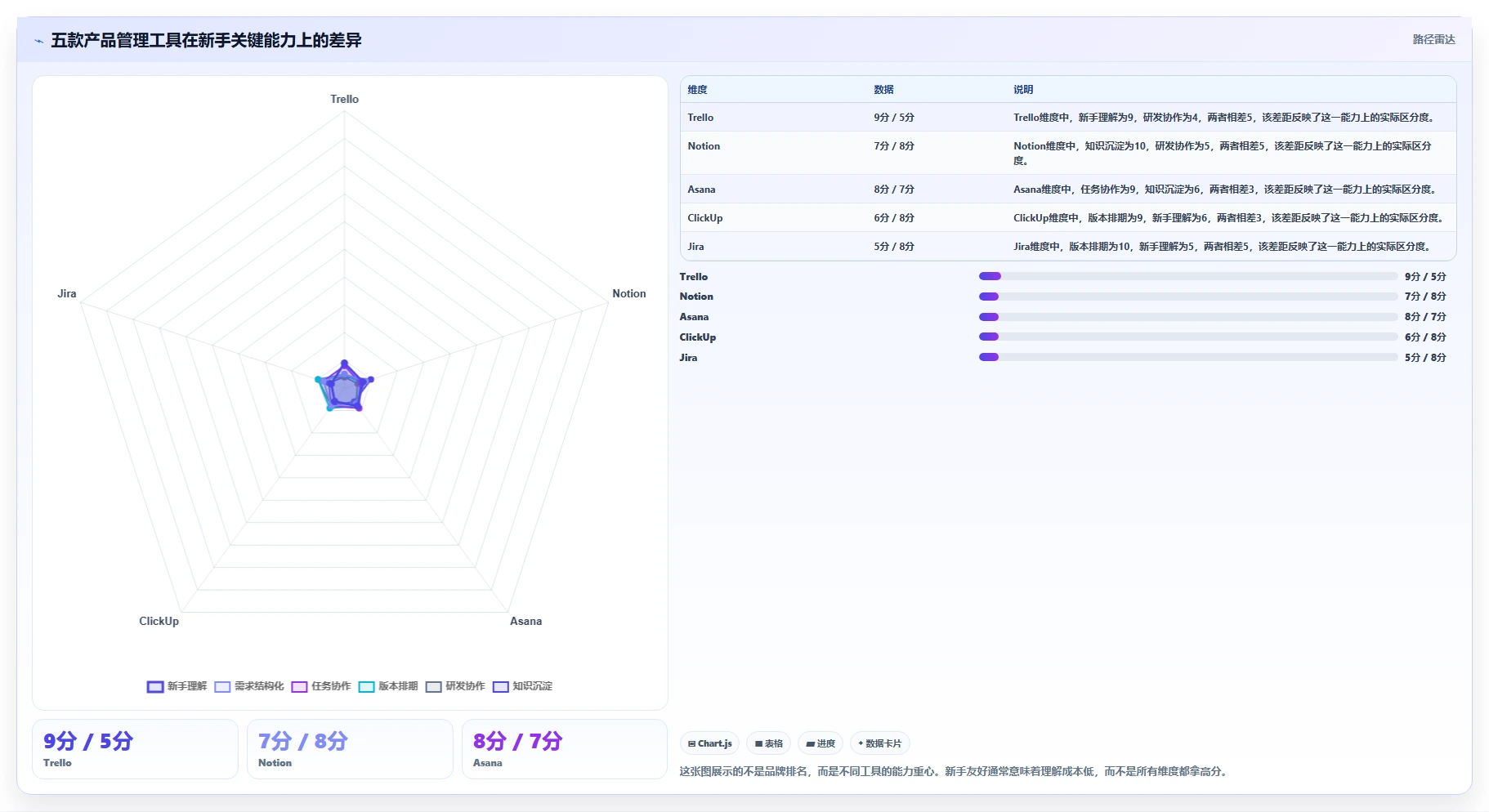Click the 数据卡片 chip icon
This screenshot has height=812, width=1489.
pos(861,744)
